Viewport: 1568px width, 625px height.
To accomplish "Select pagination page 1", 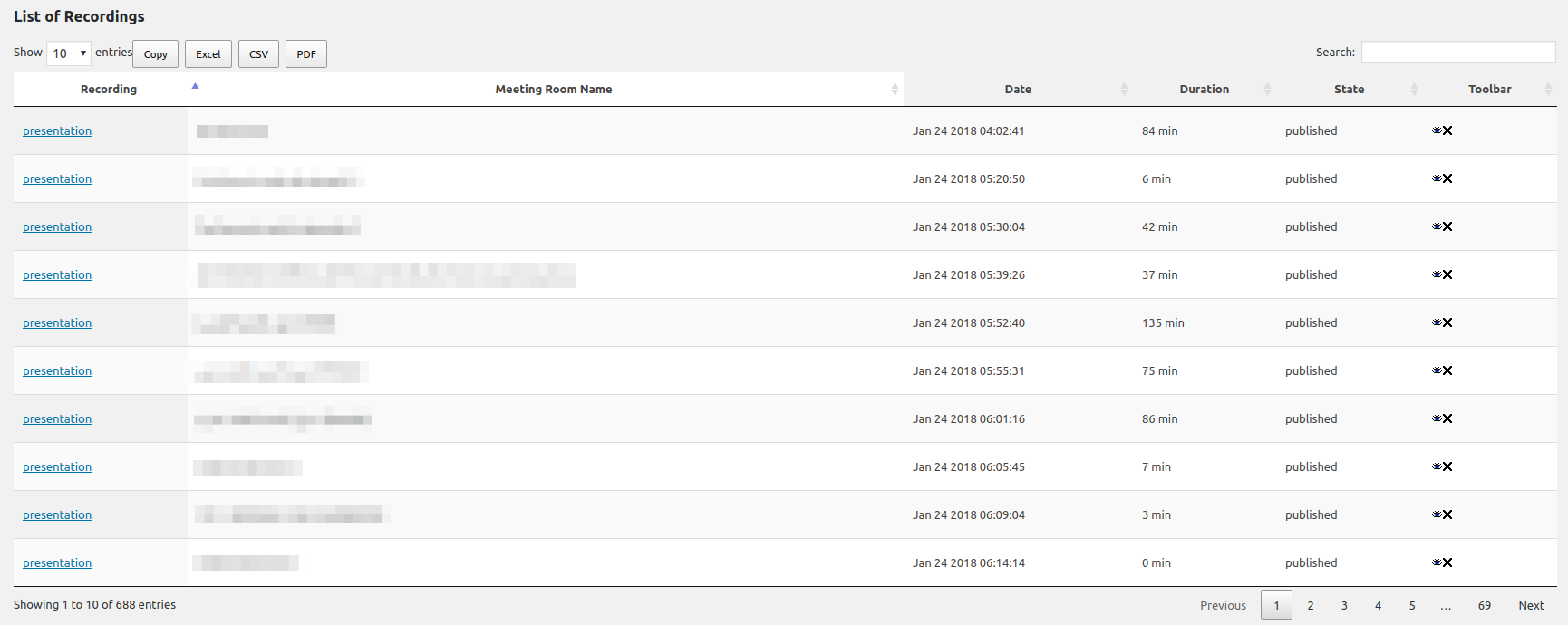I will point(1276,605).
